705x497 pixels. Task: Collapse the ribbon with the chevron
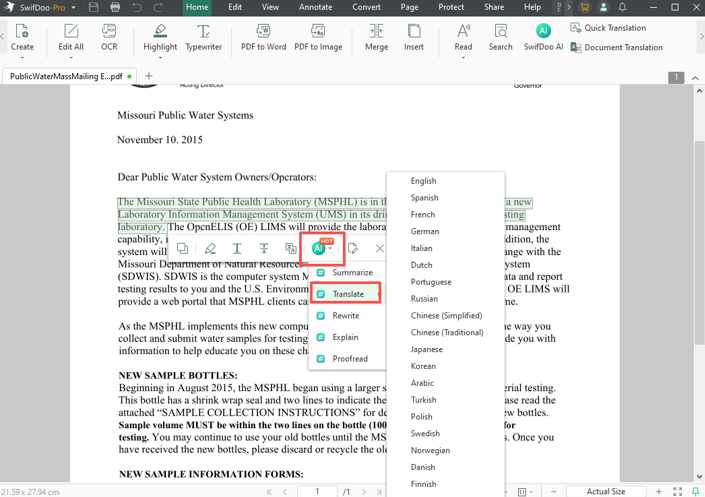click(695, 78)
